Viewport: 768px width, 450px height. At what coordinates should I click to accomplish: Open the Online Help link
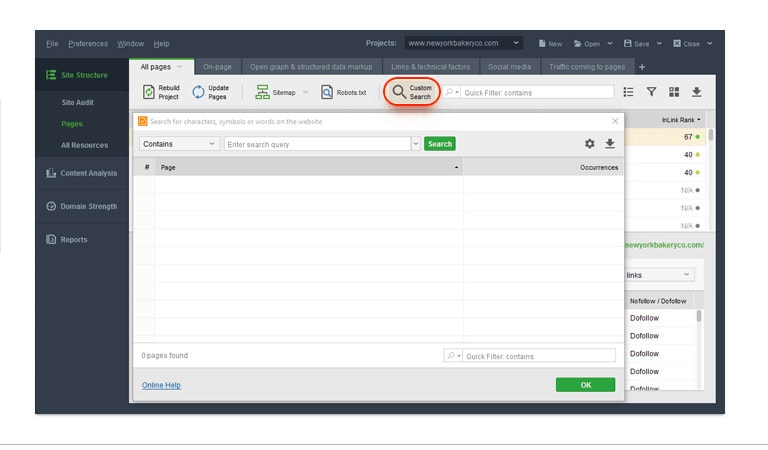pos(161,385)
